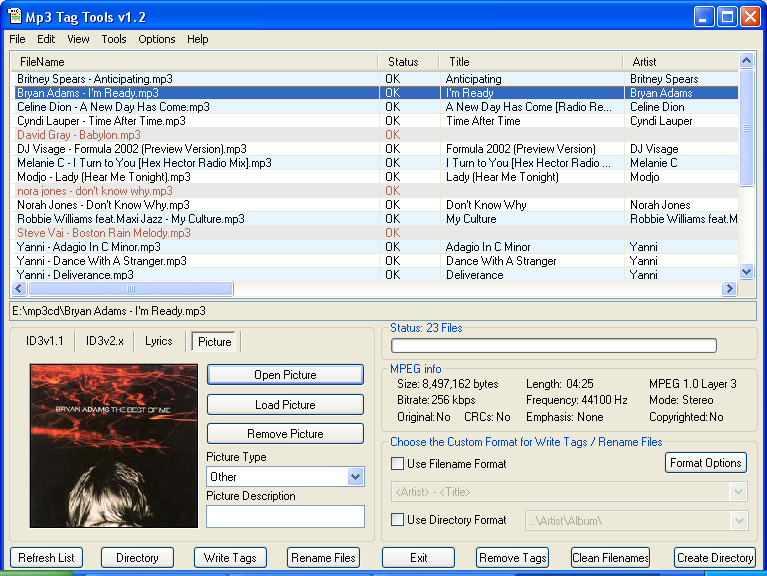Enable the Use Filename Format checkbox
Viewport: 767px width, 576px height.
pos(397,464)
